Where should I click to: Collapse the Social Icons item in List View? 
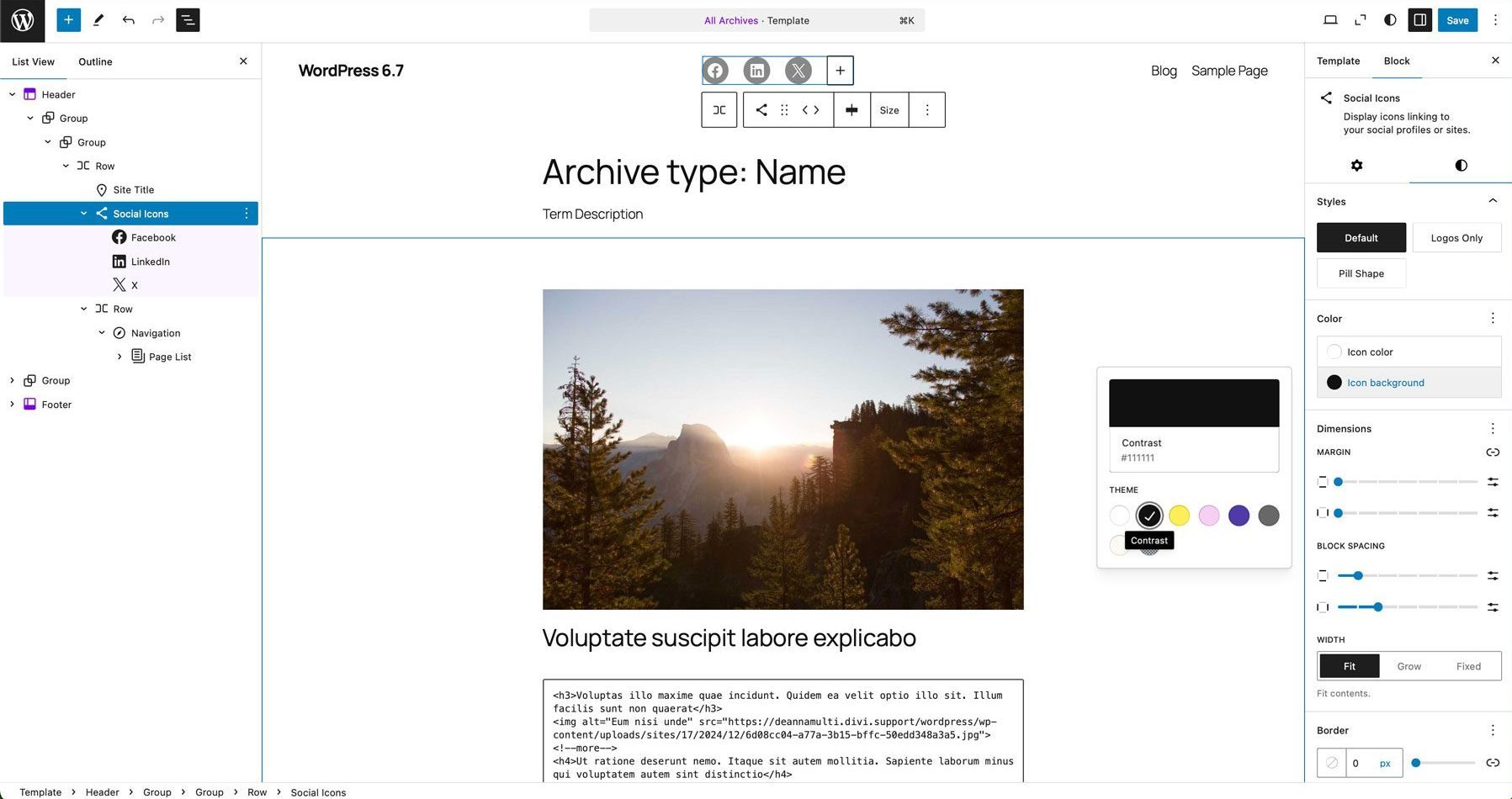click(83, 213)
